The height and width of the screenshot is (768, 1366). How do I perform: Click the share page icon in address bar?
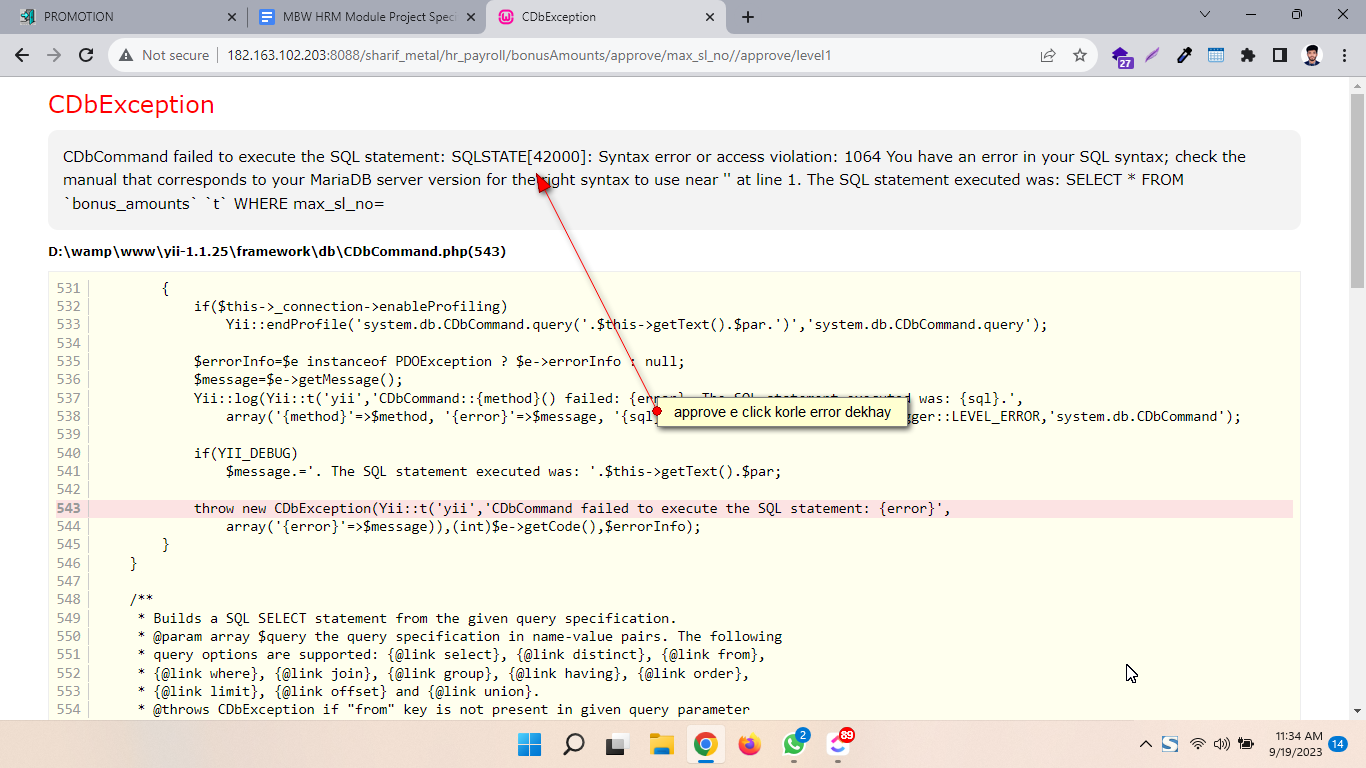(x=1048, y=56)
